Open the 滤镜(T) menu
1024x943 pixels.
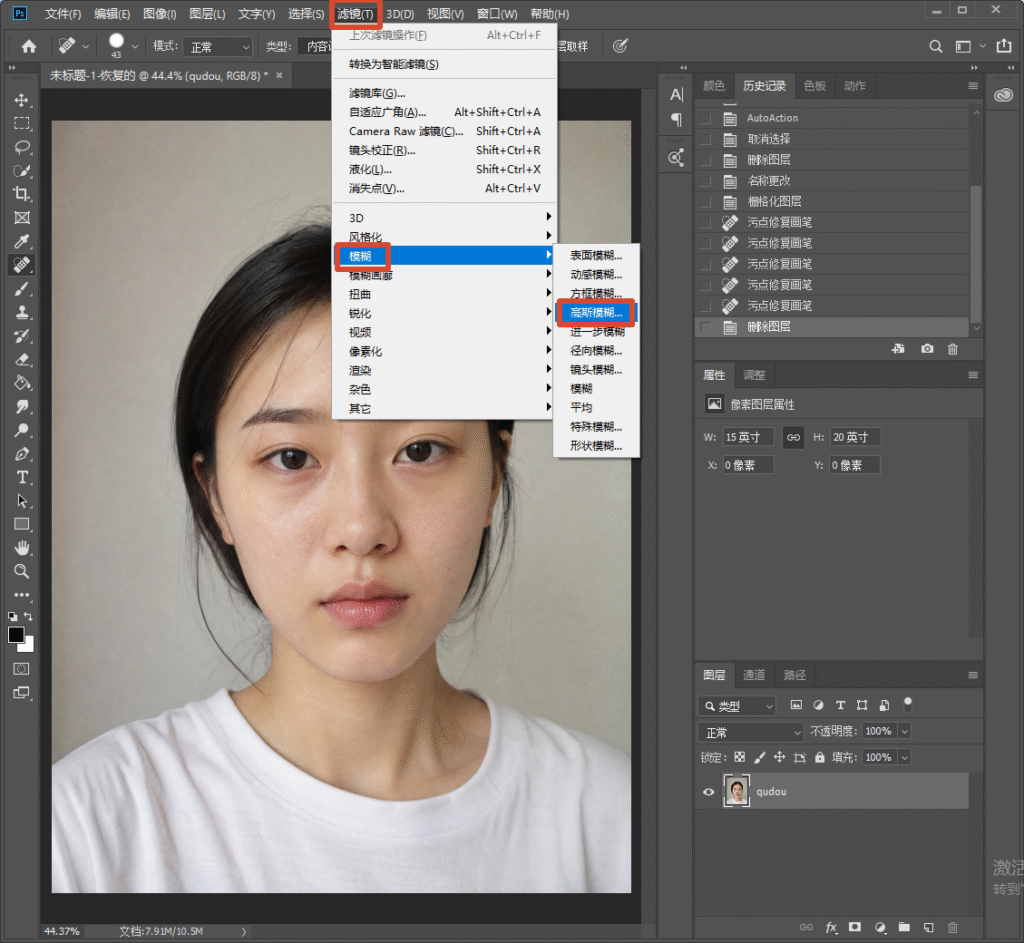[355, 14]
